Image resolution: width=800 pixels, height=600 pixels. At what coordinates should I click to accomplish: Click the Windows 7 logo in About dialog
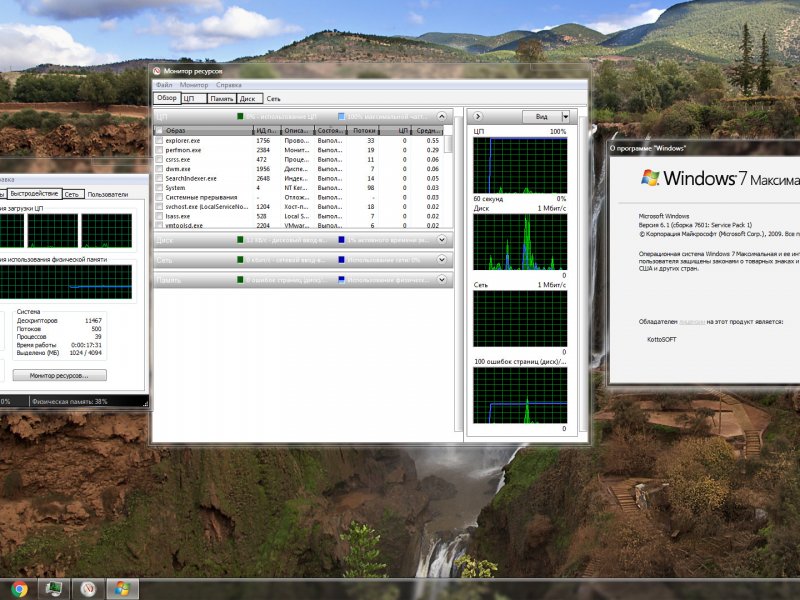(649, 178)
